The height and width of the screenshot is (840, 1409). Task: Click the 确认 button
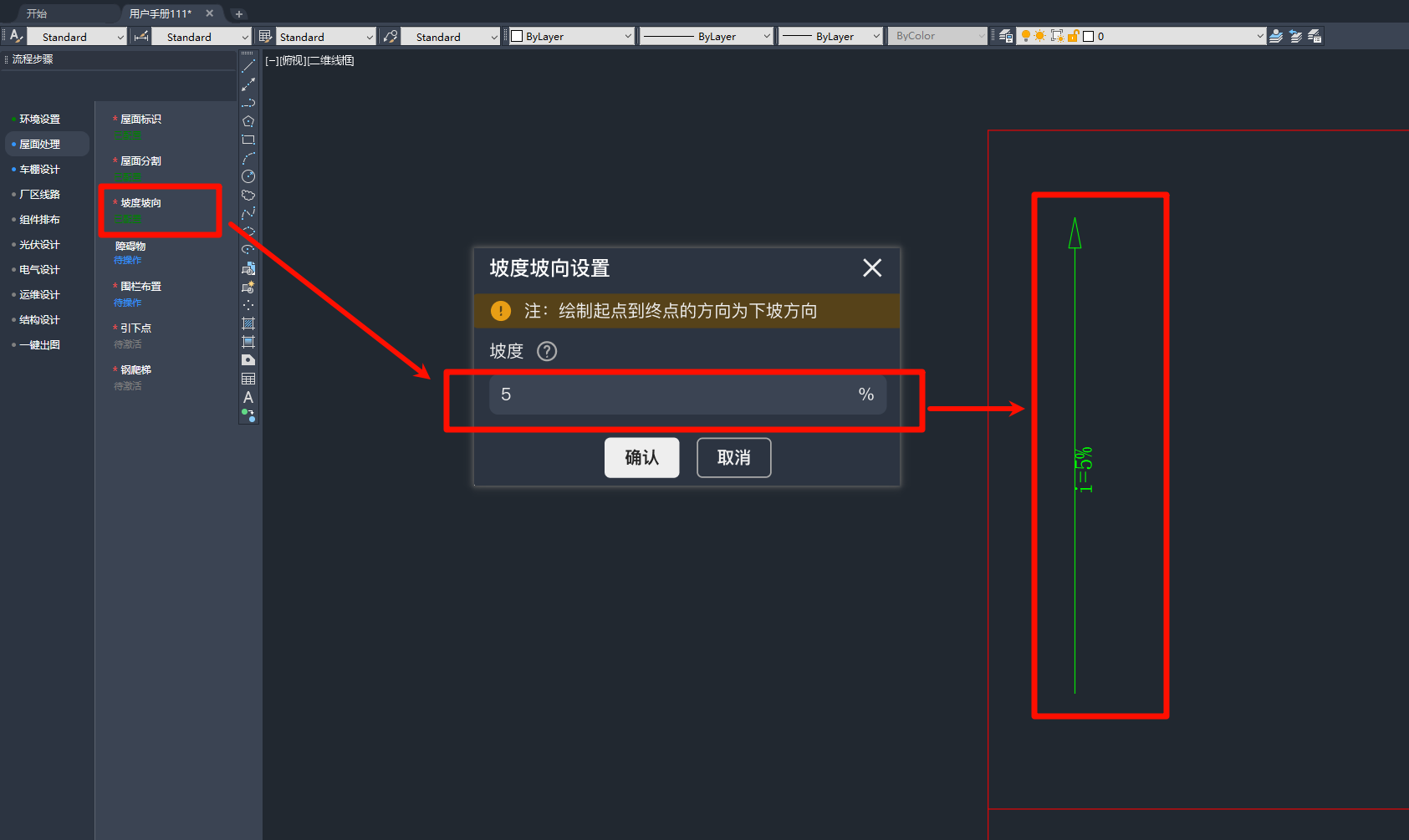[641, 458]
